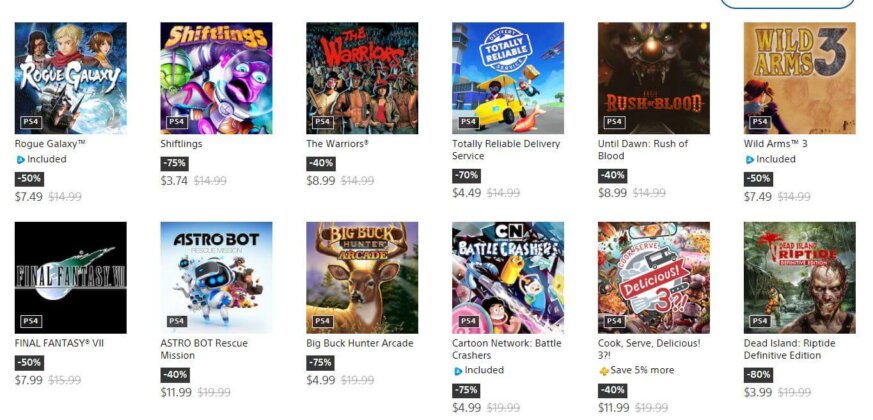Open the Wild Arms 3 cover art
The width and height of the screenshot is (873, 420).
pos(800,78)
